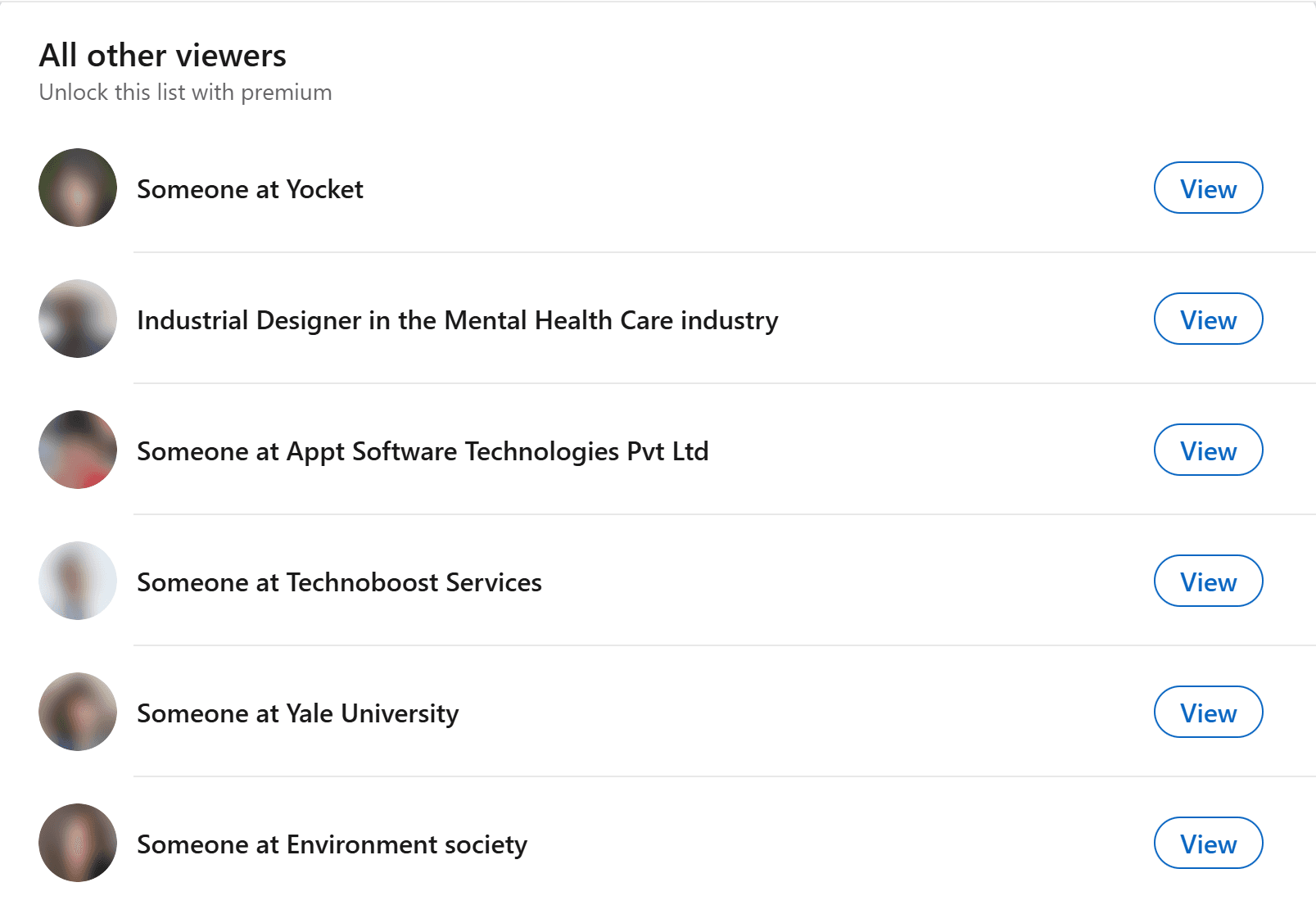
Task: Select the Industrial Designer viewer entry
Action: click(457, 319)
